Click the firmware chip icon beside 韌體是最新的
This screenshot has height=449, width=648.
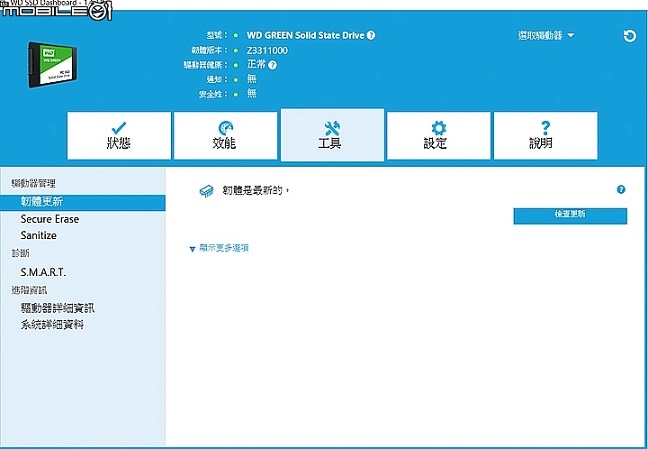click(x=206, y=191)
